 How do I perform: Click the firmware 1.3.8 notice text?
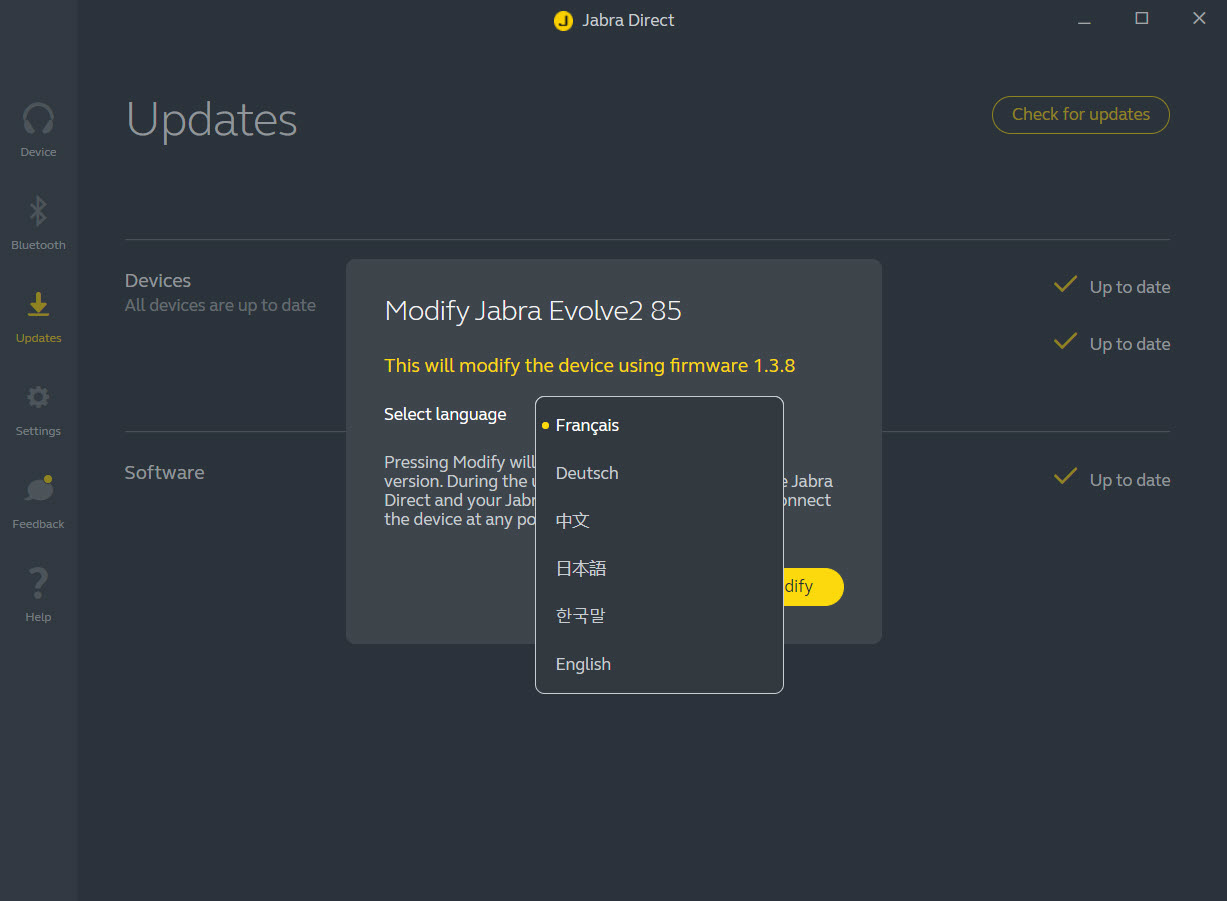pyautogui.click(x=589, y=365)
